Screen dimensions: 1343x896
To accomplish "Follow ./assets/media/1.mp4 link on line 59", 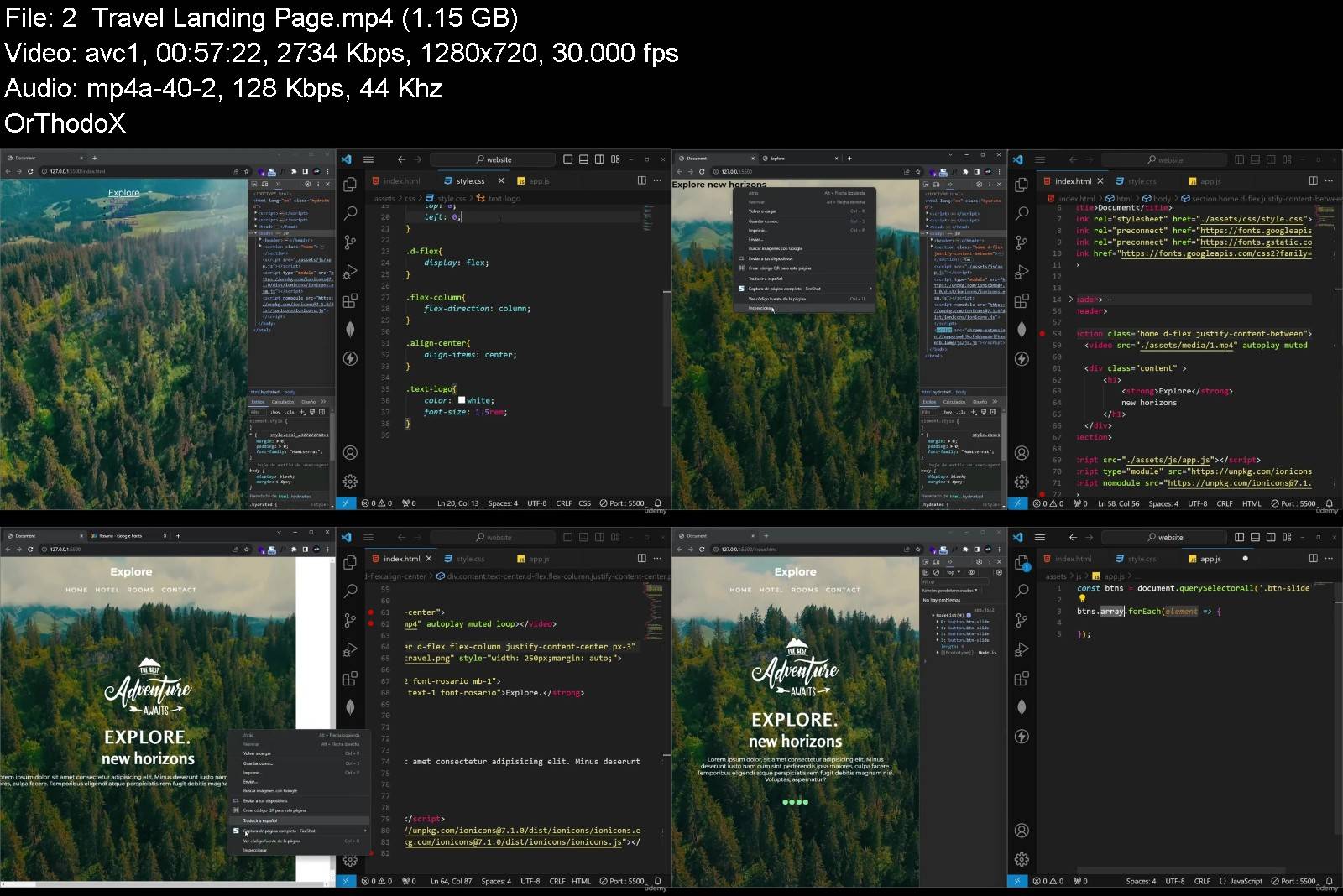I will click(1189, 346).
